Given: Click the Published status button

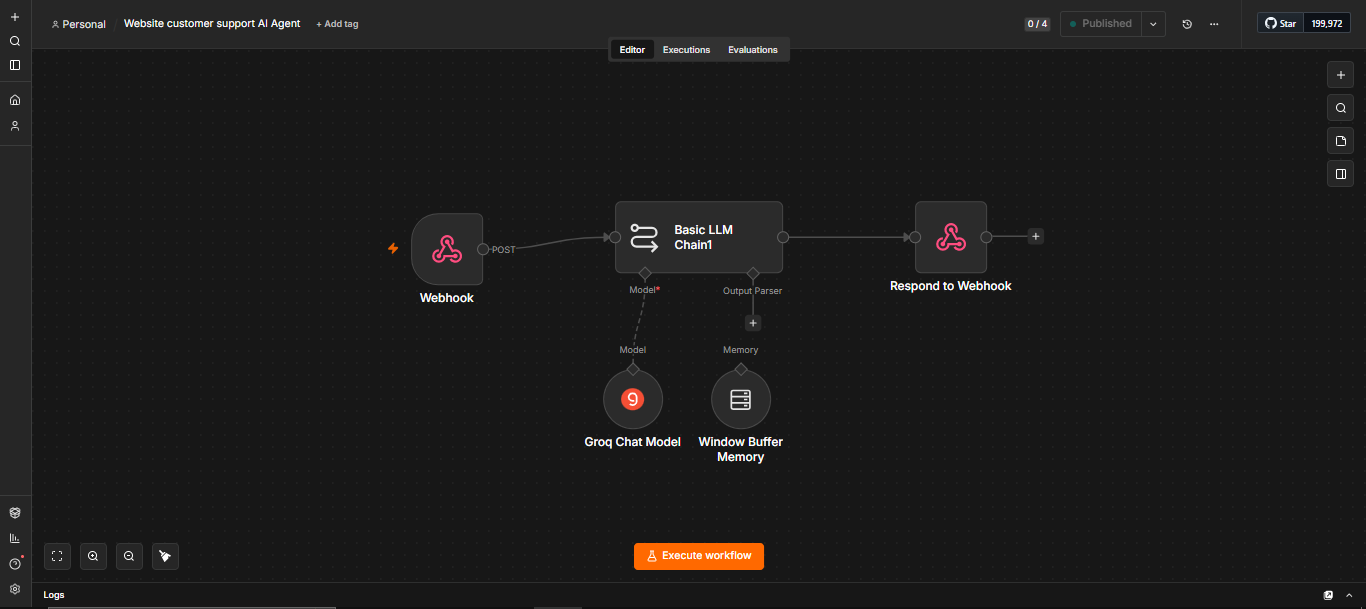Looking at the screenshot, I should 1101,24.
